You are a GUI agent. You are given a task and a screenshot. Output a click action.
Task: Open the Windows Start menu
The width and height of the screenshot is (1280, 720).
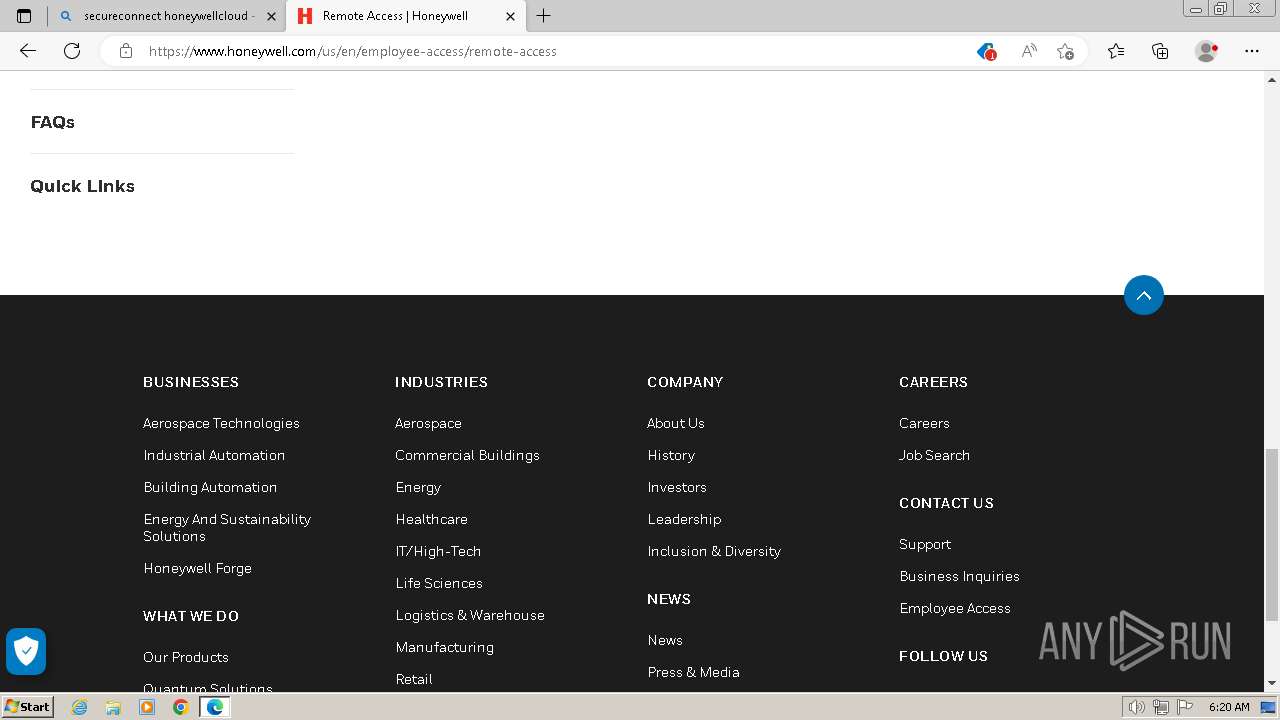[28, 707]
